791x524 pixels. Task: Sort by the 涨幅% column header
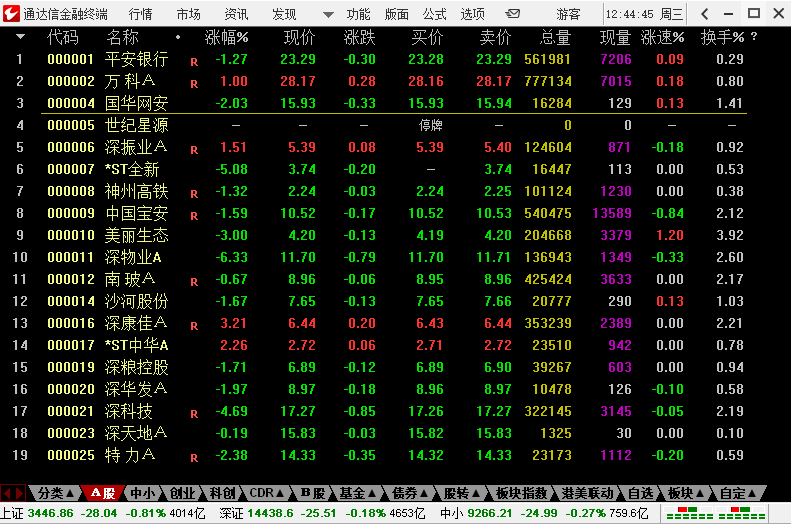[x=227, y=37]
